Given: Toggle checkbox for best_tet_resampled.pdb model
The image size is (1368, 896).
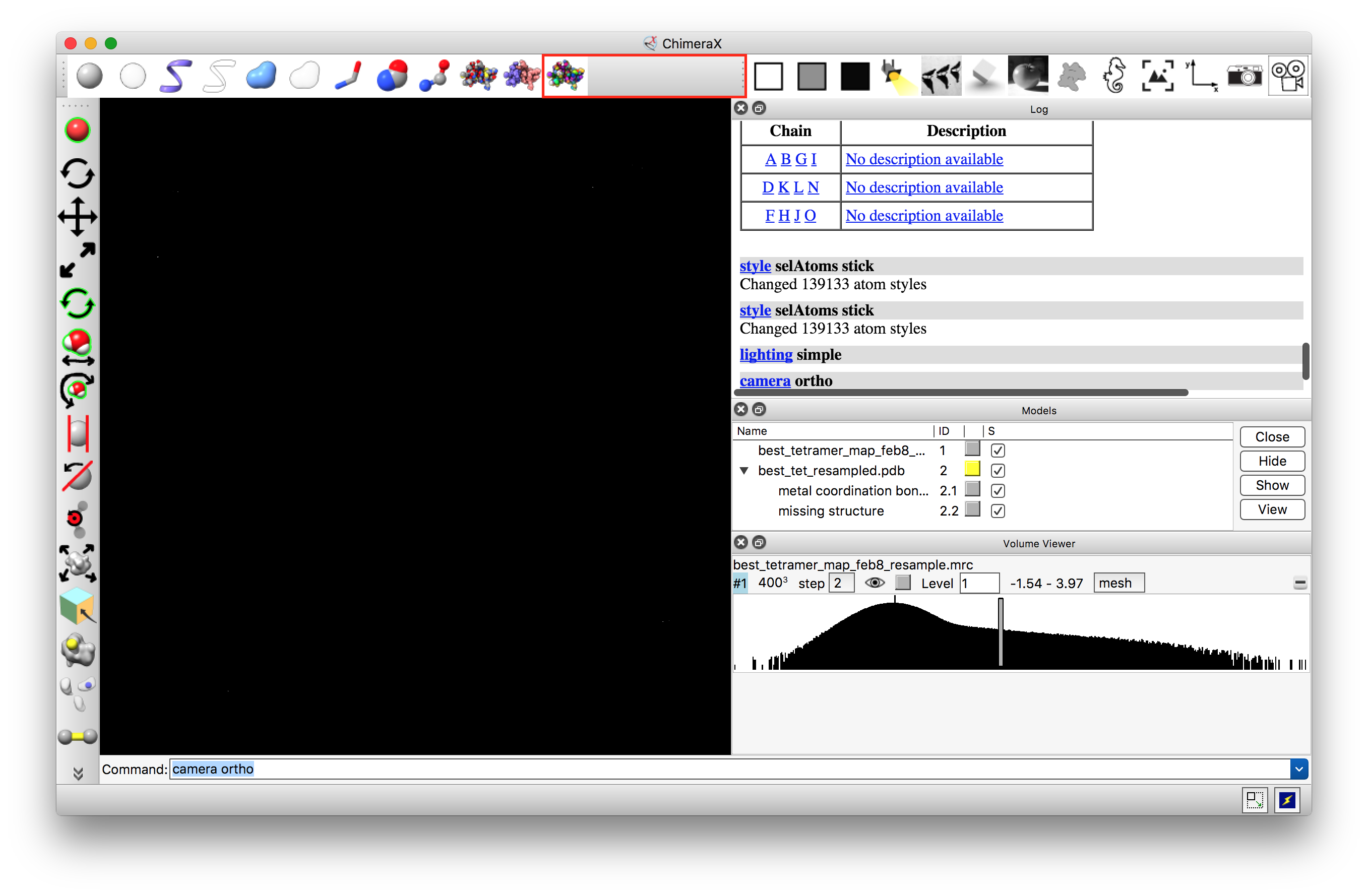Looking at the screenshot, I should pyautogui.click(x=998, y=471).
